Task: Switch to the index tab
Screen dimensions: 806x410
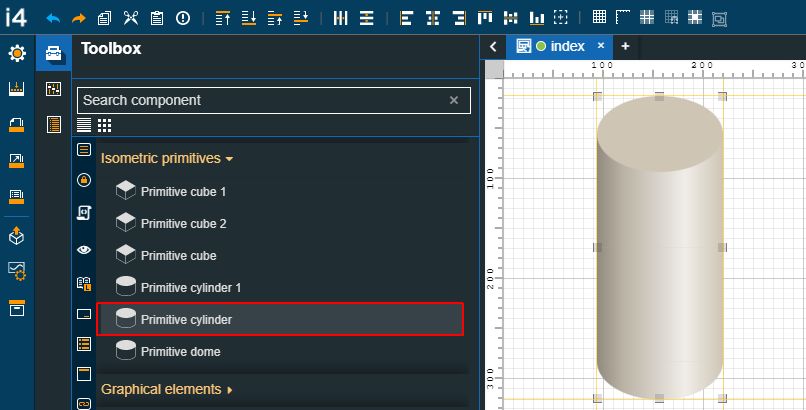Action: pos(559,46)
